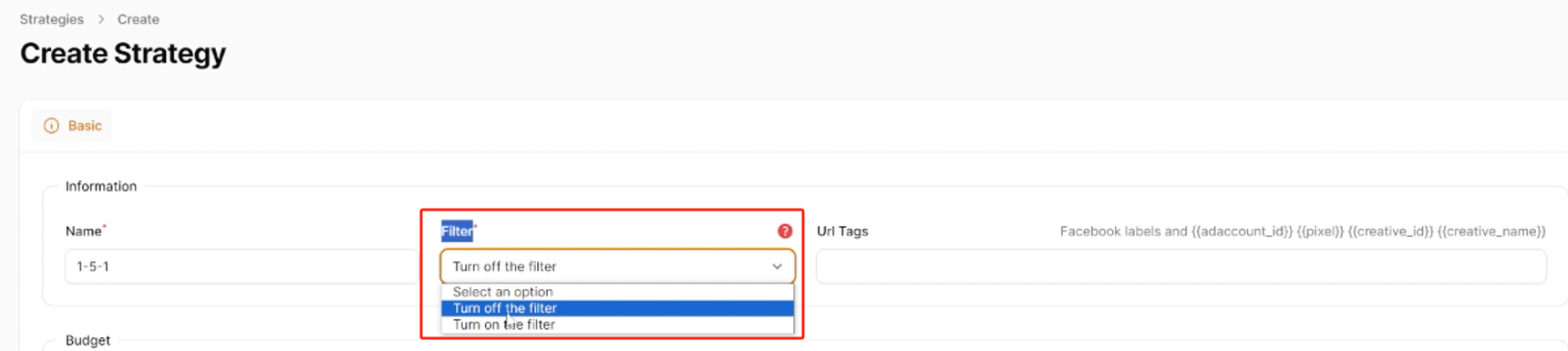
Task: Expand the Filter dropdown chevron arrow
Action: (x=778, y=267)
